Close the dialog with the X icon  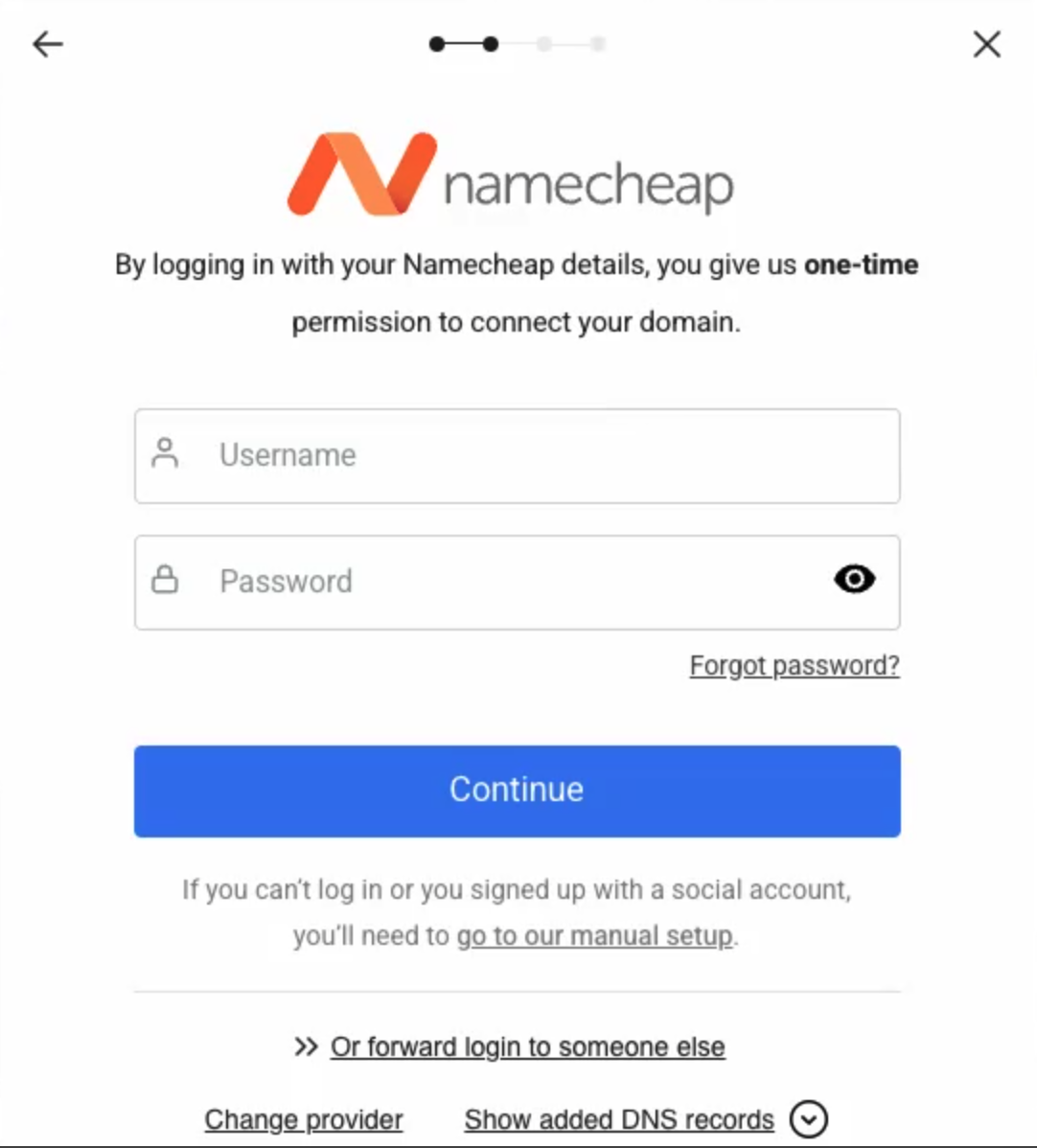pos(986,45)
